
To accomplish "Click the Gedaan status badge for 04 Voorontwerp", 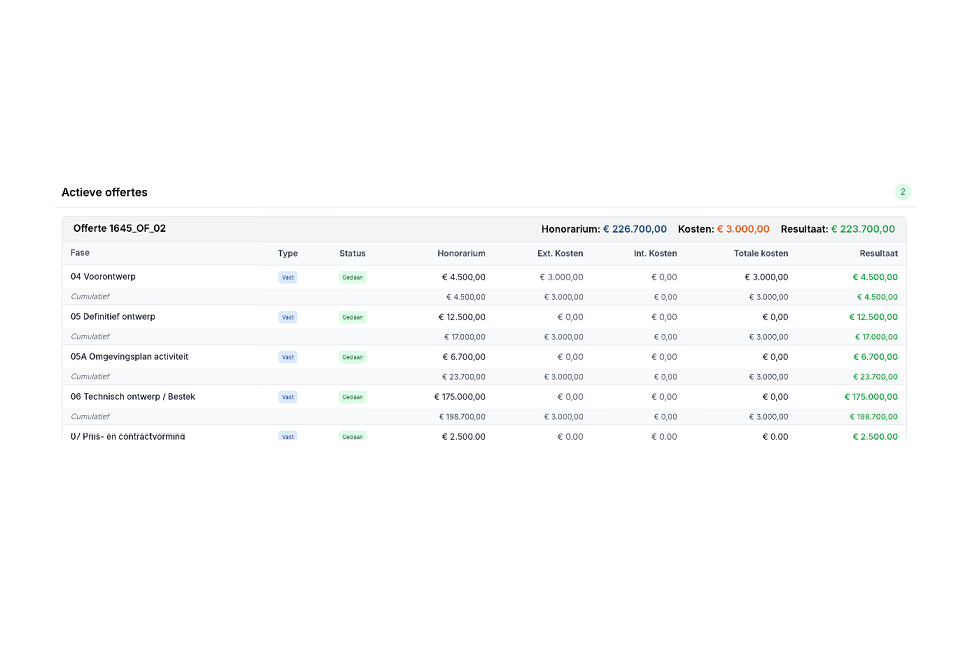I will [352, 278].
